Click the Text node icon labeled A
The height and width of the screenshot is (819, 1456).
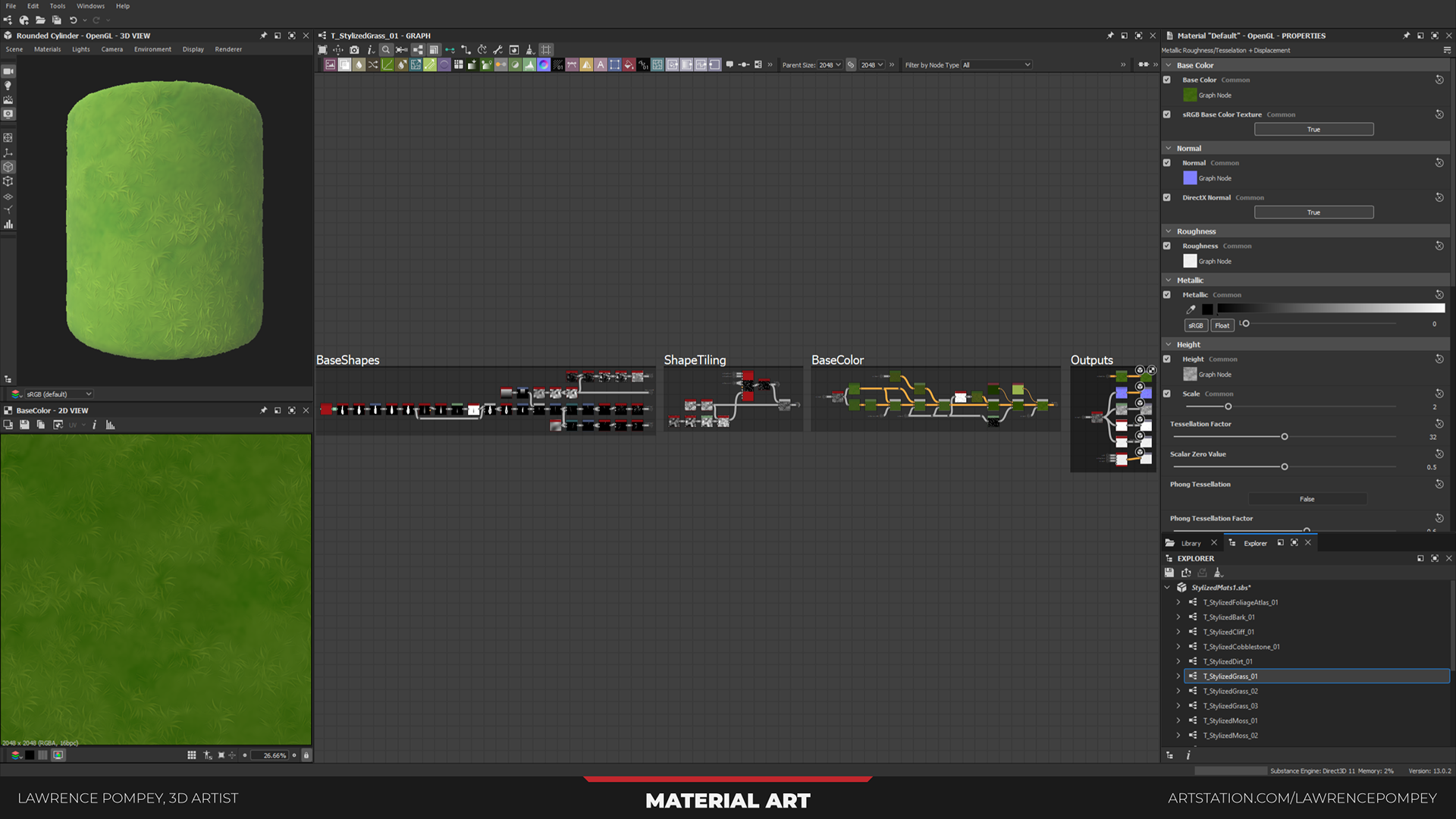click(601, 65)
